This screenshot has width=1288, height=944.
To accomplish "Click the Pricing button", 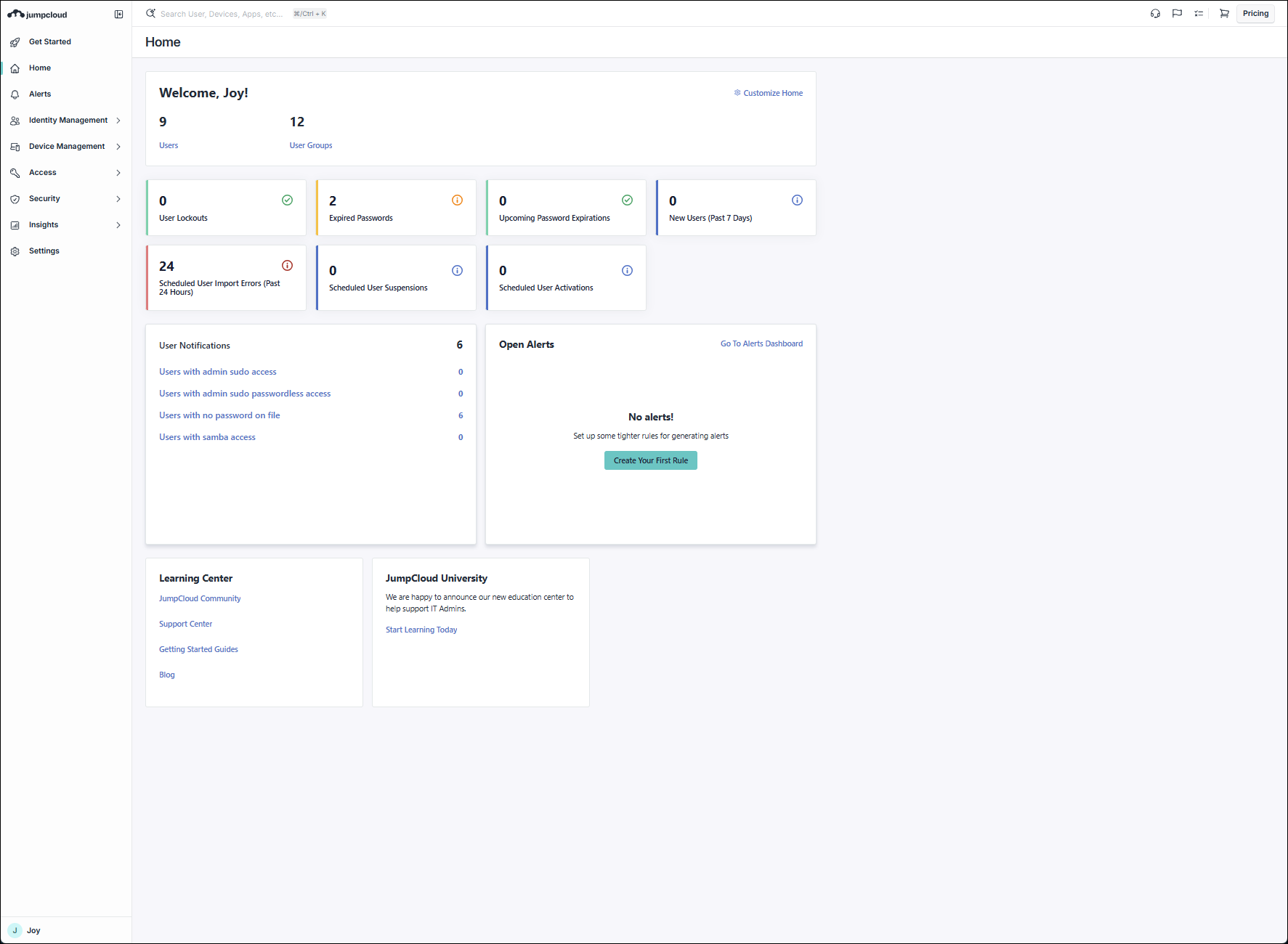I will coord(1255,14).
